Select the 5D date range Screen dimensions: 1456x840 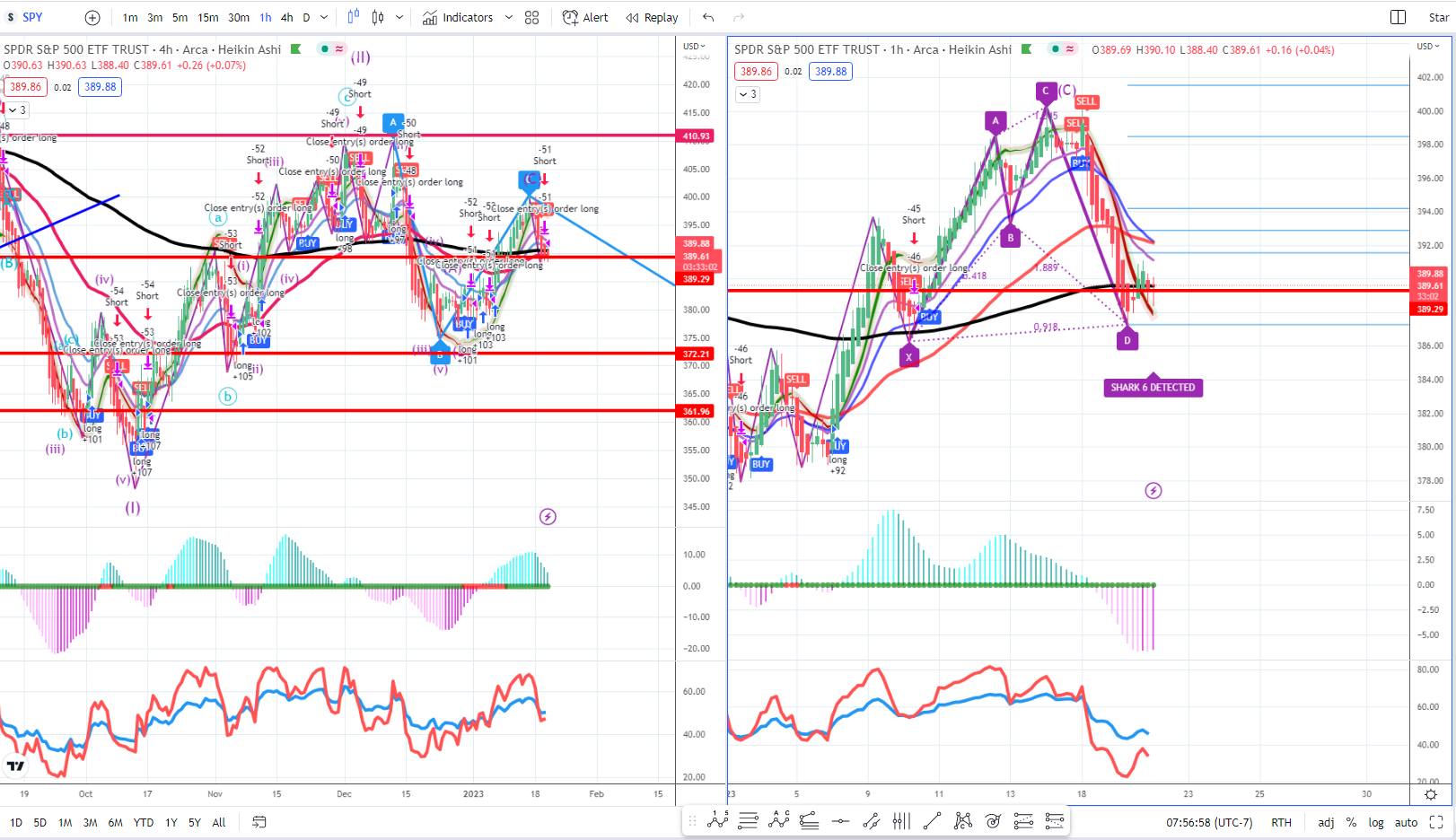[40, 822]
